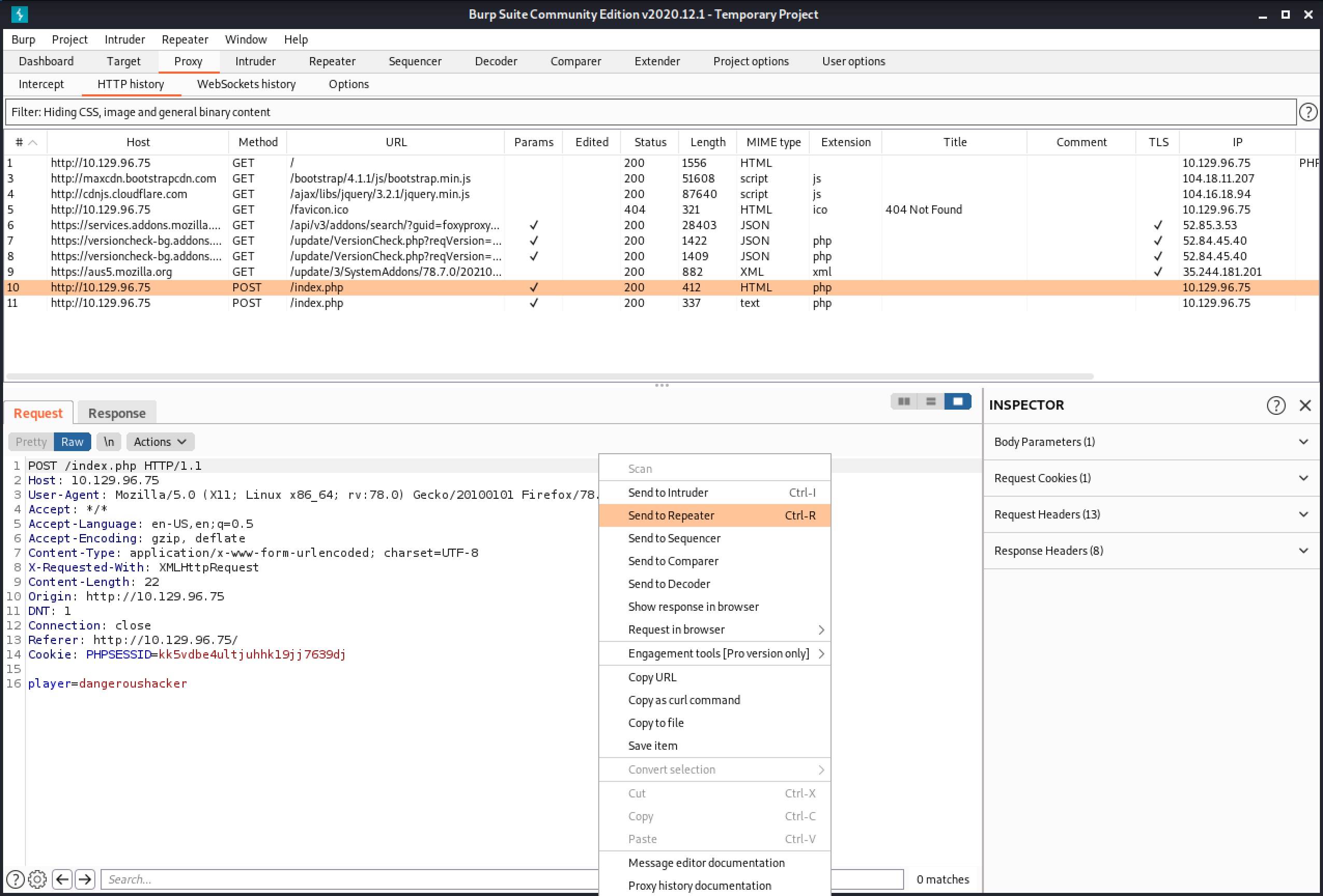
Task: Select row 5 /favicon.ico request
Action: tap(661, 210)
